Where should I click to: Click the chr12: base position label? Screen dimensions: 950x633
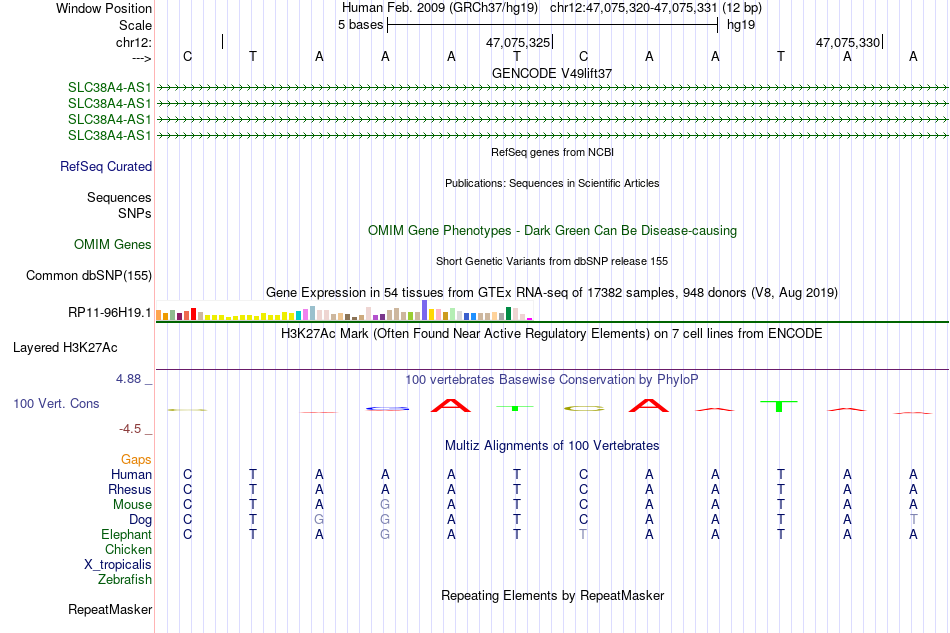(133, 42)
